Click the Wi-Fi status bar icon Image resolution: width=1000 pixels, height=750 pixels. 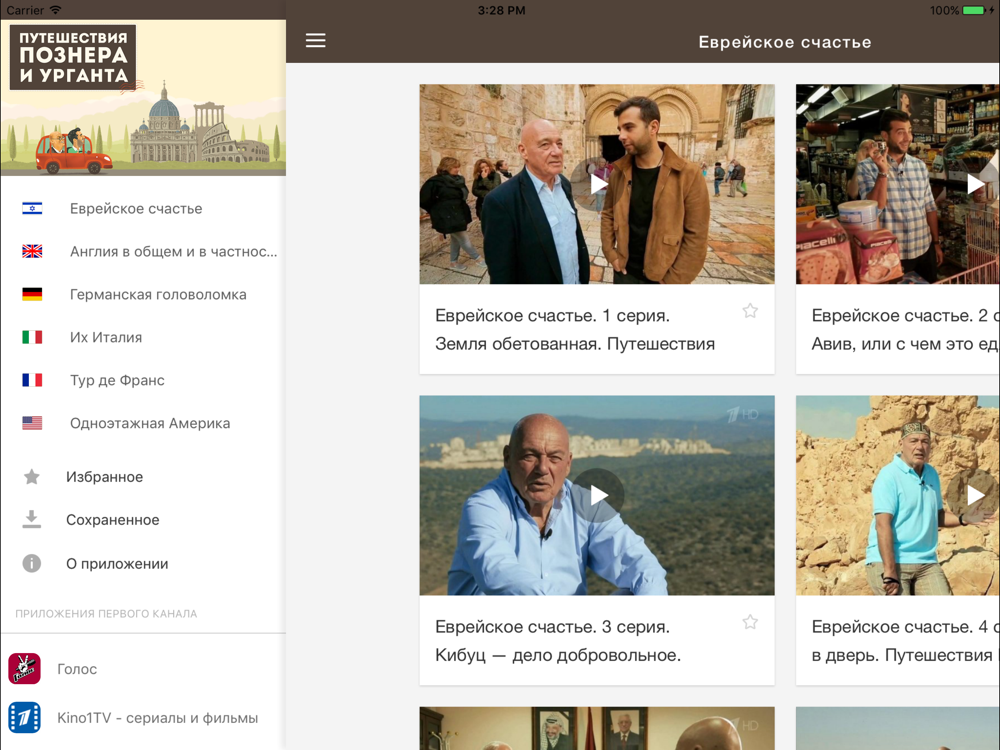[55, 10]
